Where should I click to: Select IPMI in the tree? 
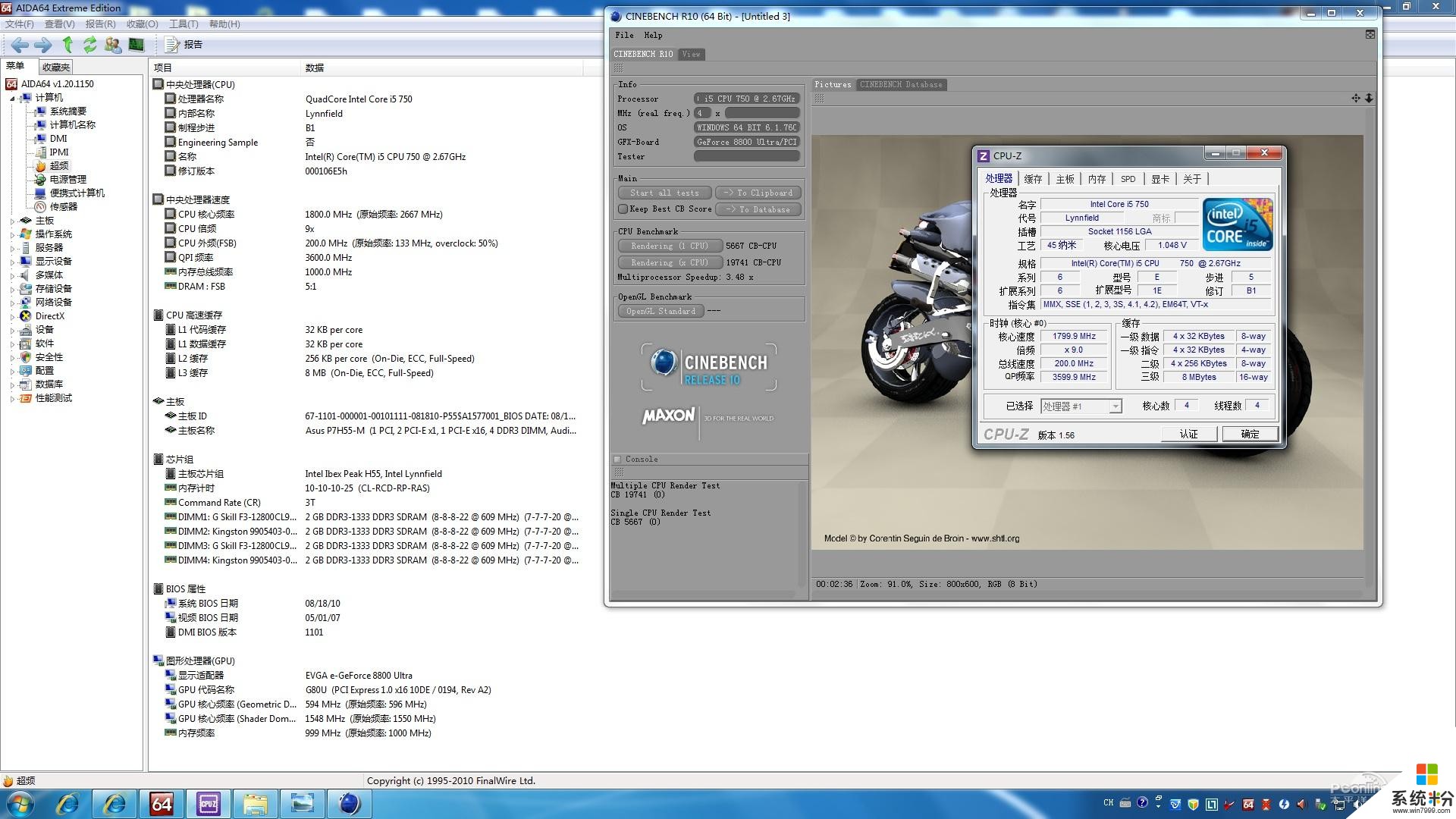point(59,152)
